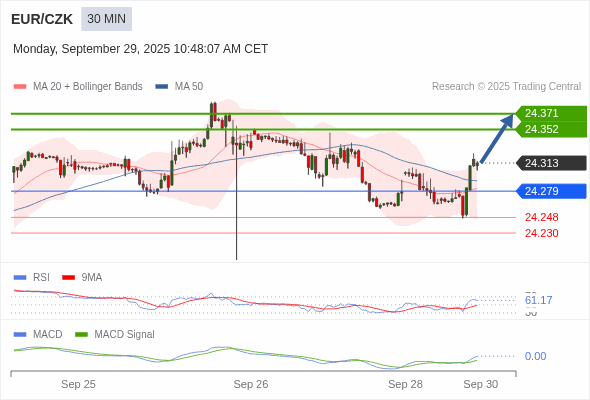The width and height of the screenshot is (590, 400).
Task: Click the green MACD Signal legend swatch
Action: click(x=81, y=335)
